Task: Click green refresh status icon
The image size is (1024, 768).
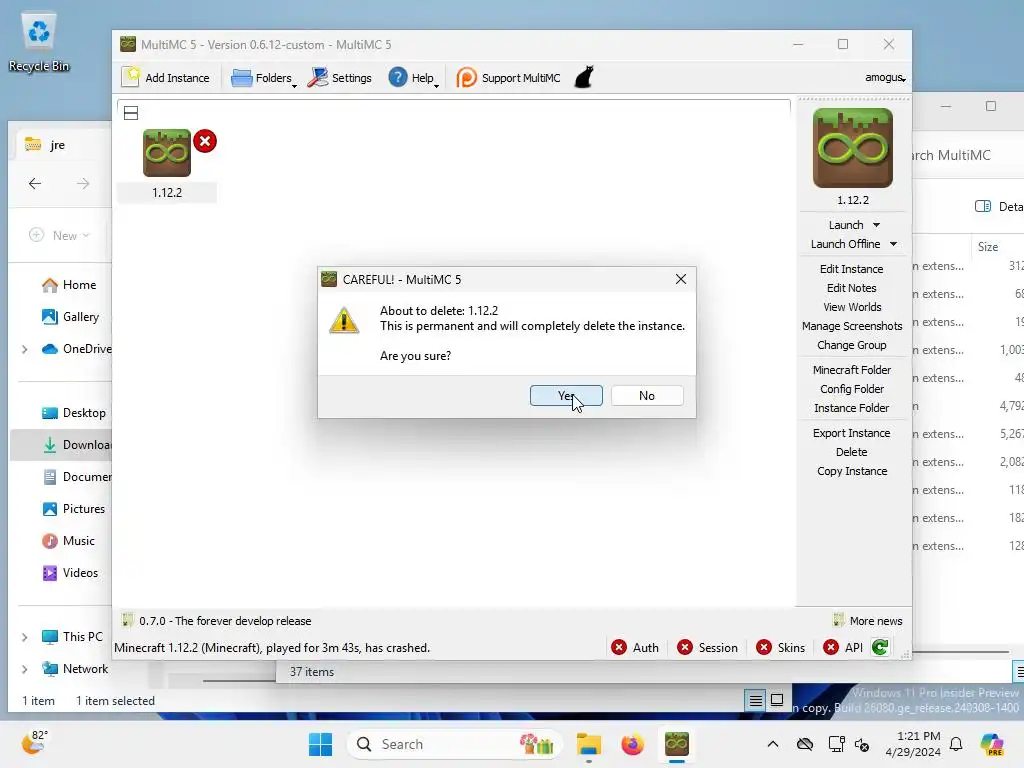Action: coord(880,647)
